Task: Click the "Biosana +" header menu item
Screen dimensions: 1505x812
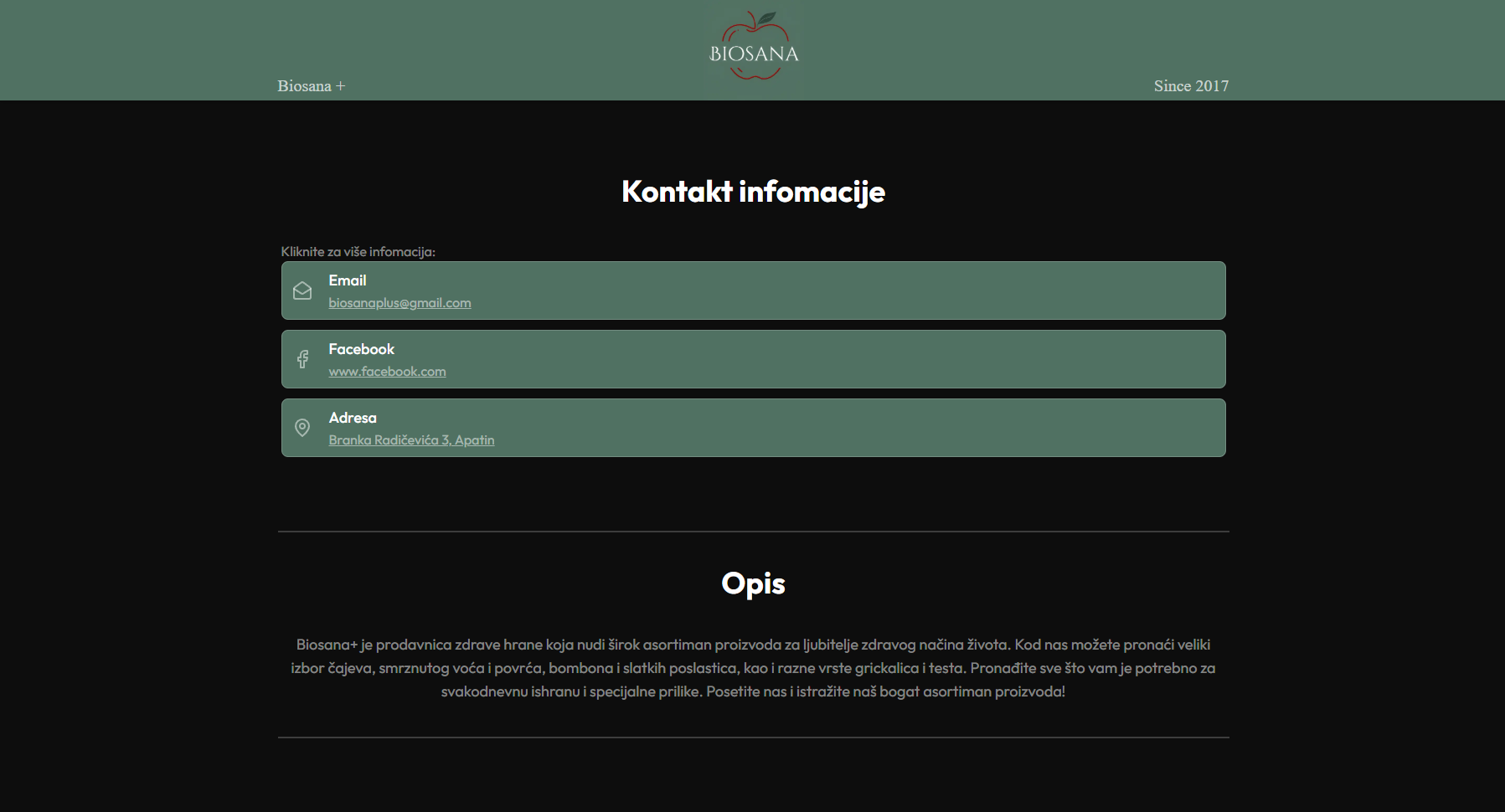Action: coord(311,85)
